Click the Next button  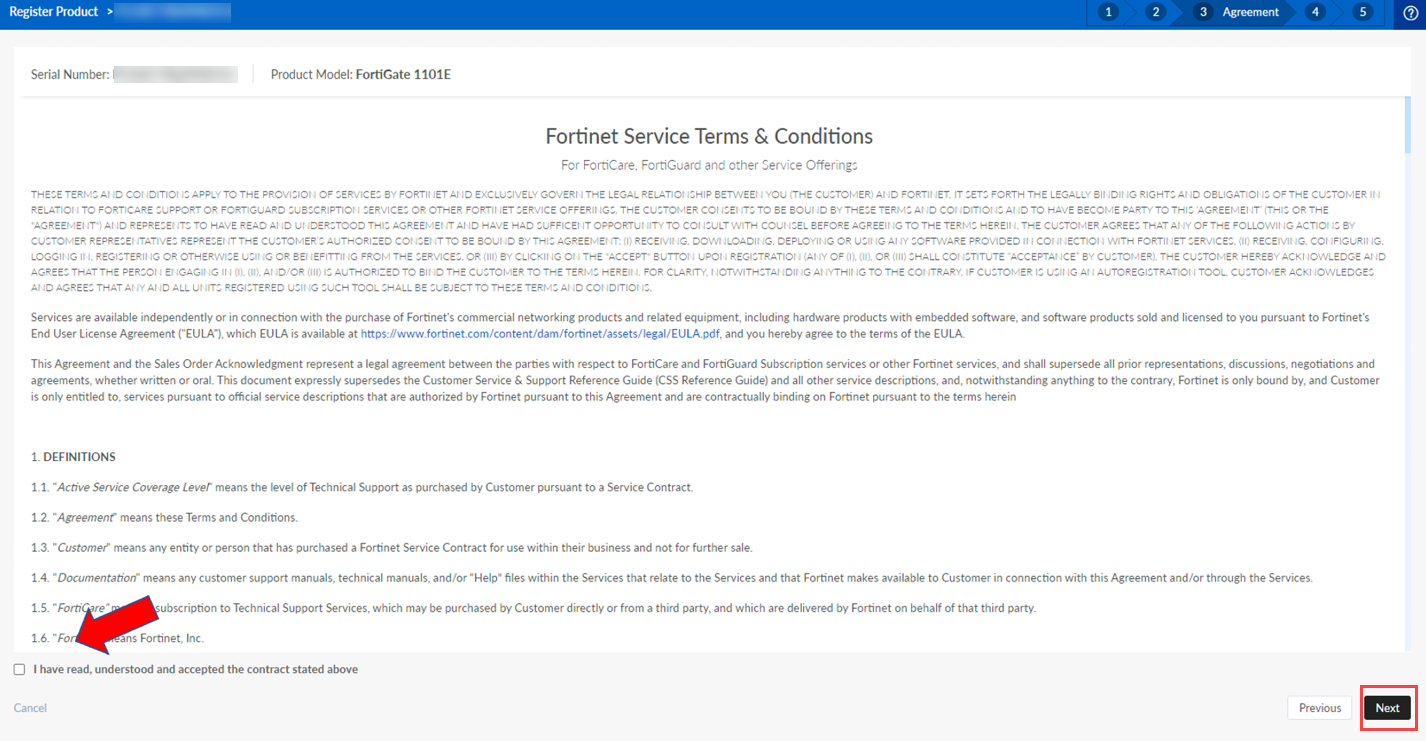coord(1388,707)
